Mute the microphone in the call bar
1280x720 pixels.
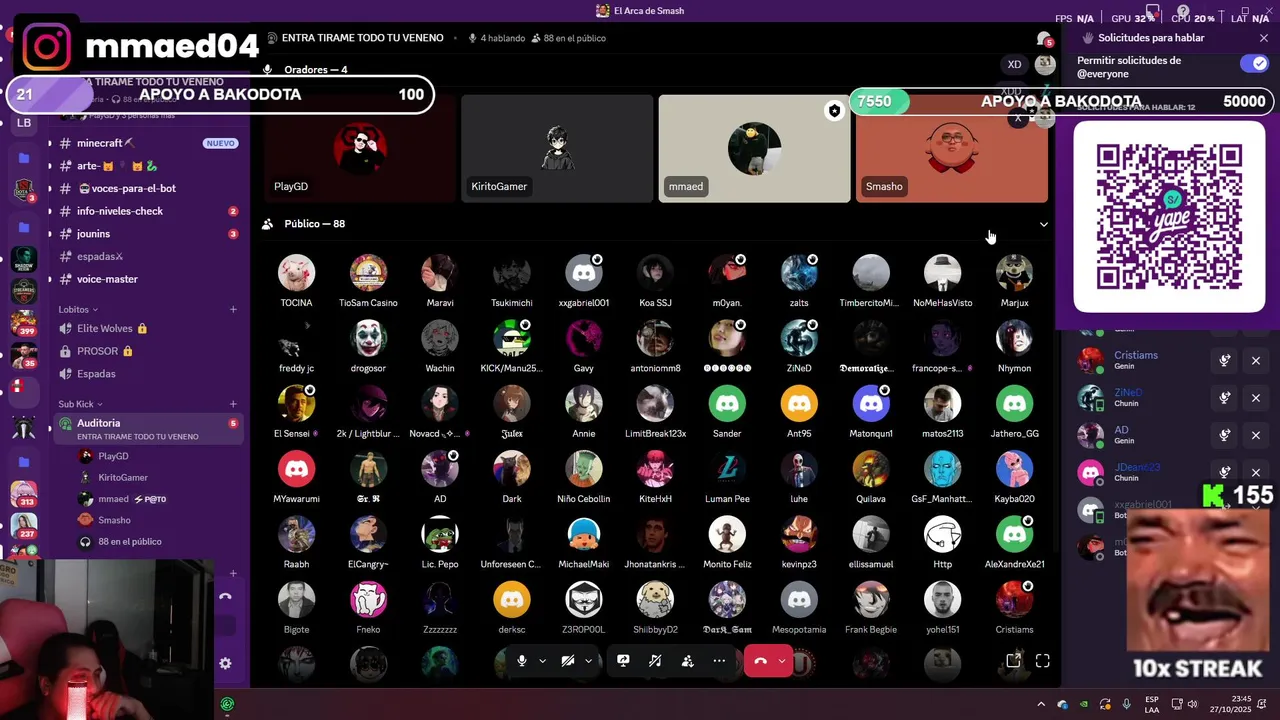point(521,661)
